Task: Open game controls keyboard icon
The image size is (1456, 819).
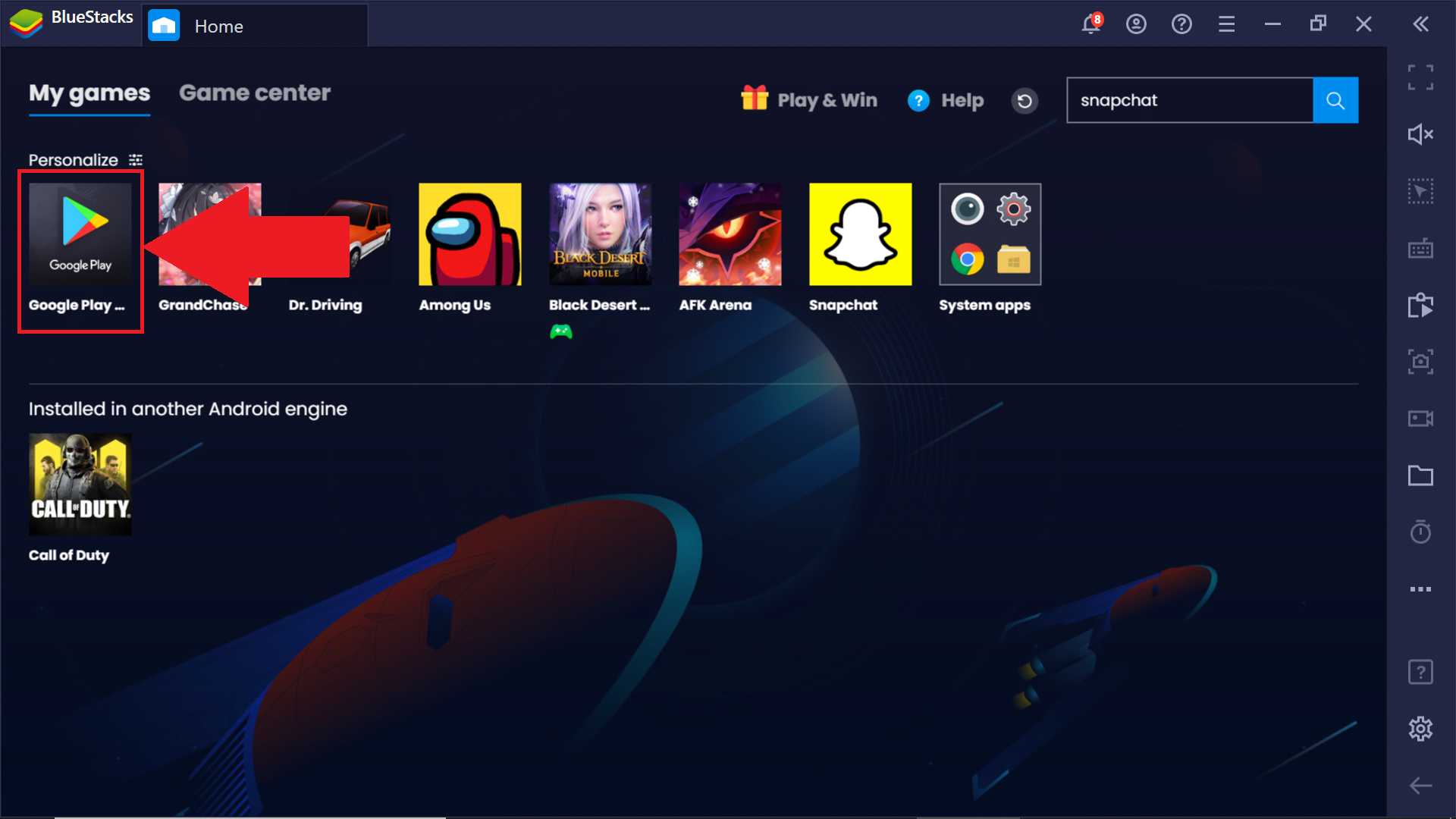Action: pos(1420,248)
